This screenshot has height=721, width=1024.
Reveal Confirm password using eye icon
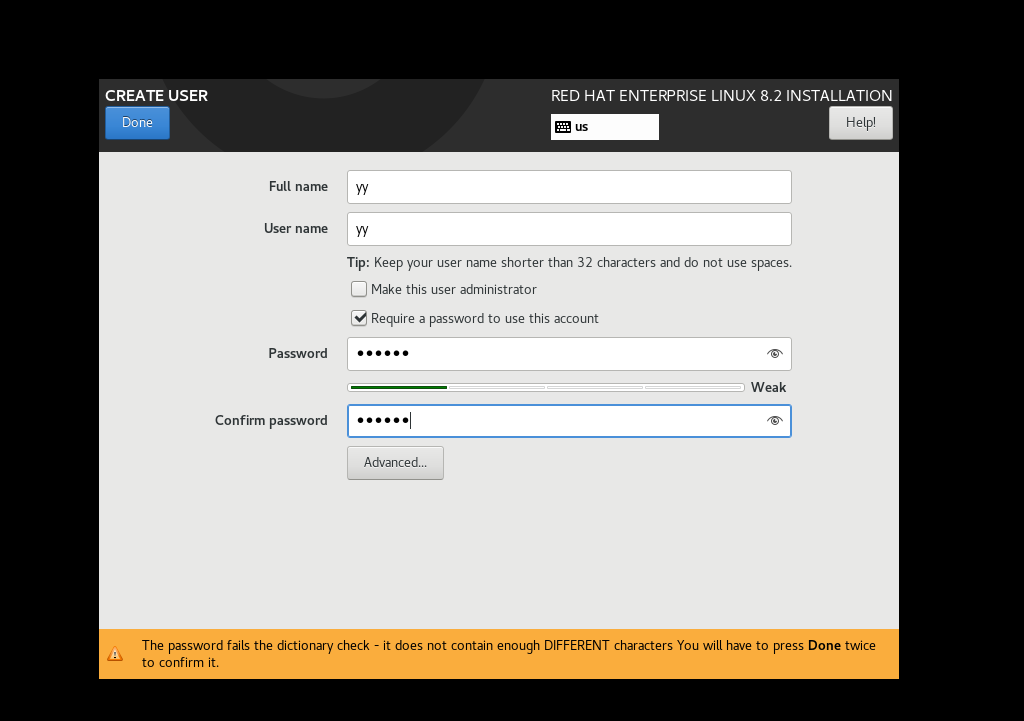click(775, 421)
